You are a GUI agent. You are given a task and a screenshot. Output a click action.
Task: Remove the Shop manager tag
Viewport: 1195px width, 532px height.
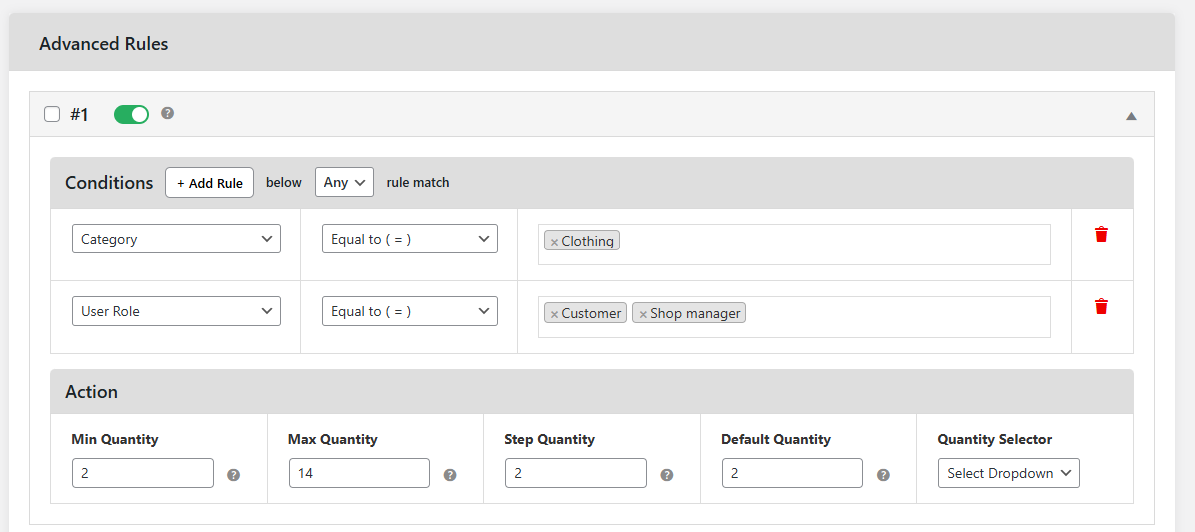pyautogui.click(x=642, y=314)
